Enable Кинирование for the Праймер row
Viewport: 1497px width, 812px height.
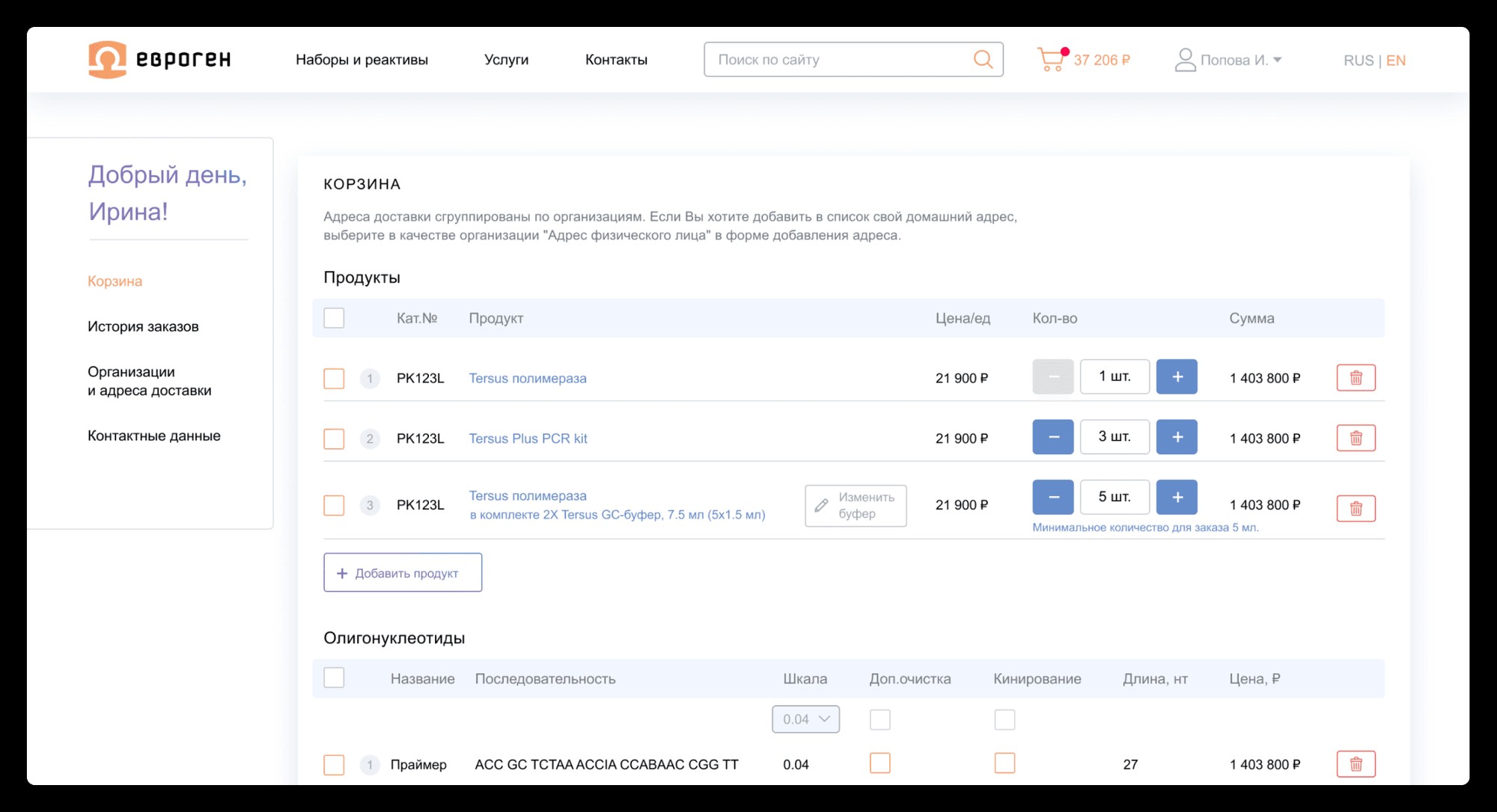pos(1004,763)
